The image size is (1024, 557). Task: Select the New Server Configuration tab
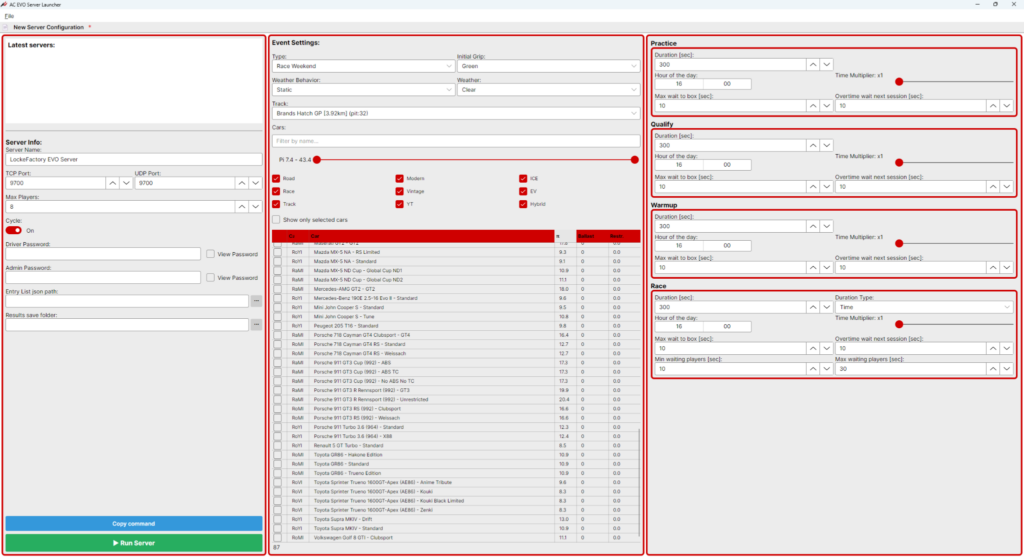coord(48,27)
